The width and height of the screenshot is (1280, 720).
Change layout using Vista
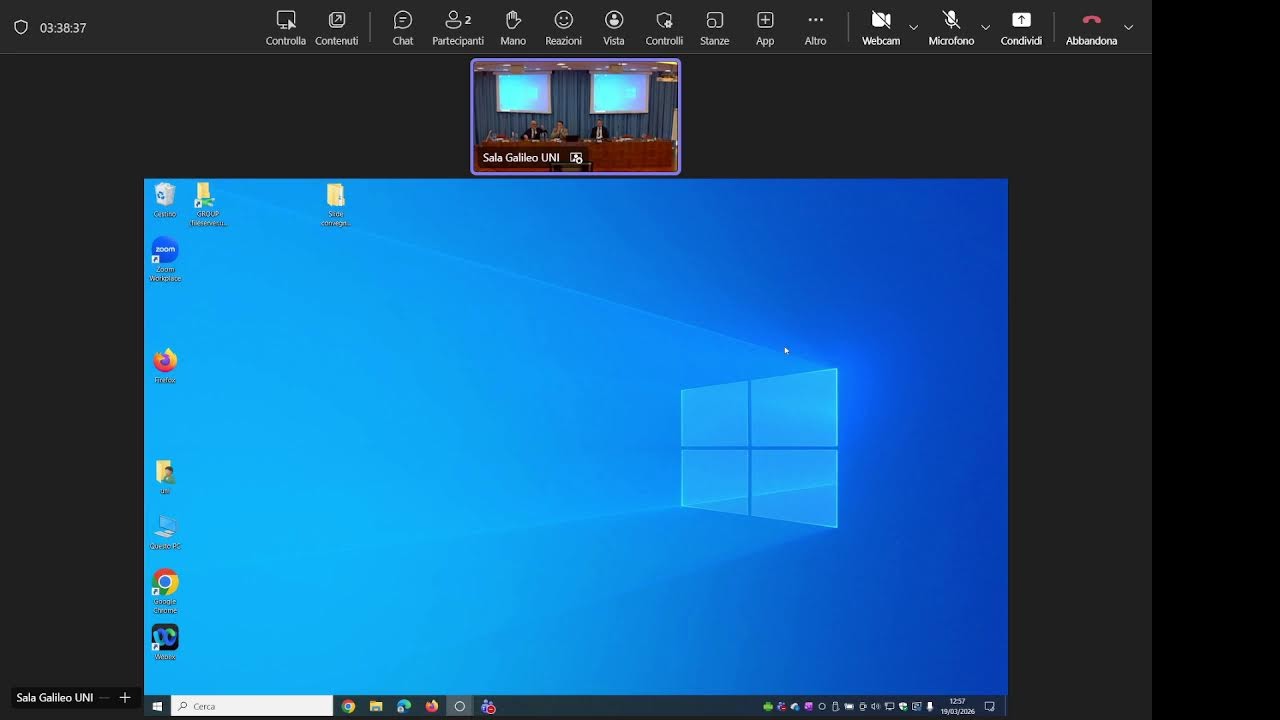pyautogui.click(x=614, y=28)
